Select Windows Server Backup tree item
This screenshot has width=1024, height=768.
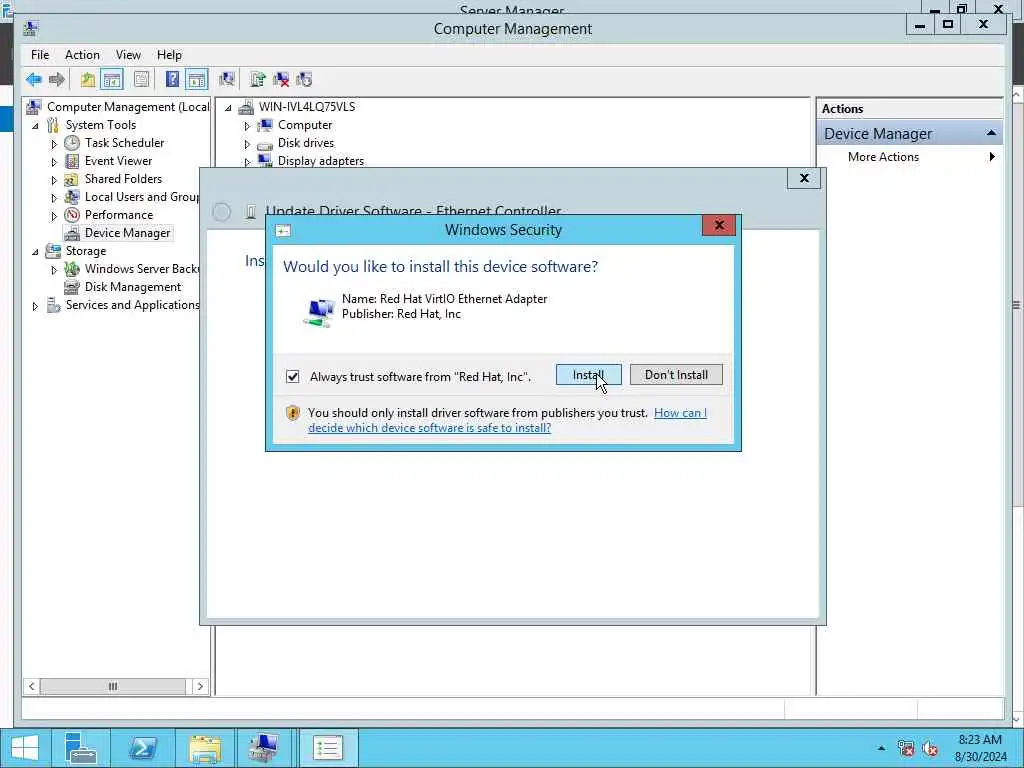coord(141,269)
